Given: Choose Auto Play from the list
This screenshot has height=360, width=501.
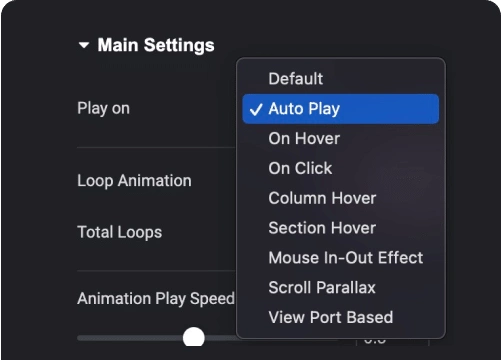Looking at the screenshot, I should point(341,109).
